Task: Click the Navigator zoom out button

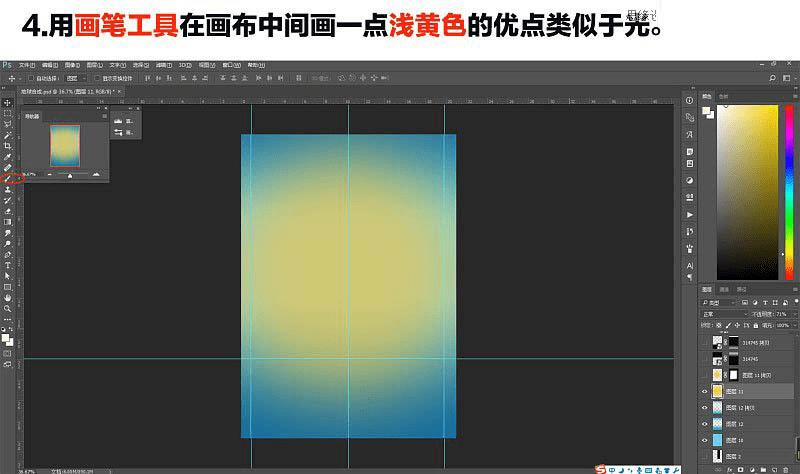Action: tap(49, 174)
